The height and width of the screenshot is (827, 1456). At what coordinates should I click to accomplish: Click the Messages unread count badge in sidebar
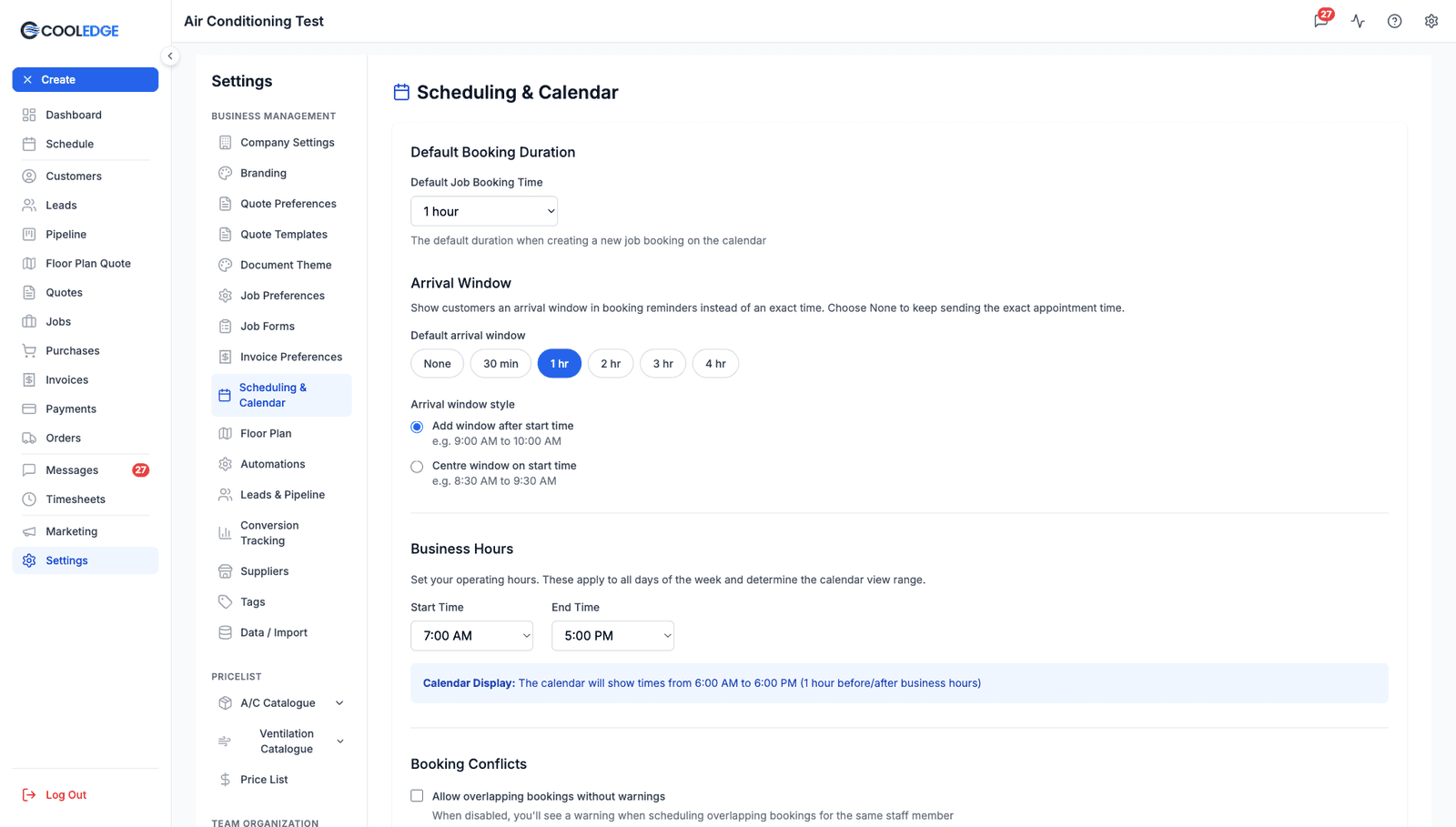[x=141, y=470]
